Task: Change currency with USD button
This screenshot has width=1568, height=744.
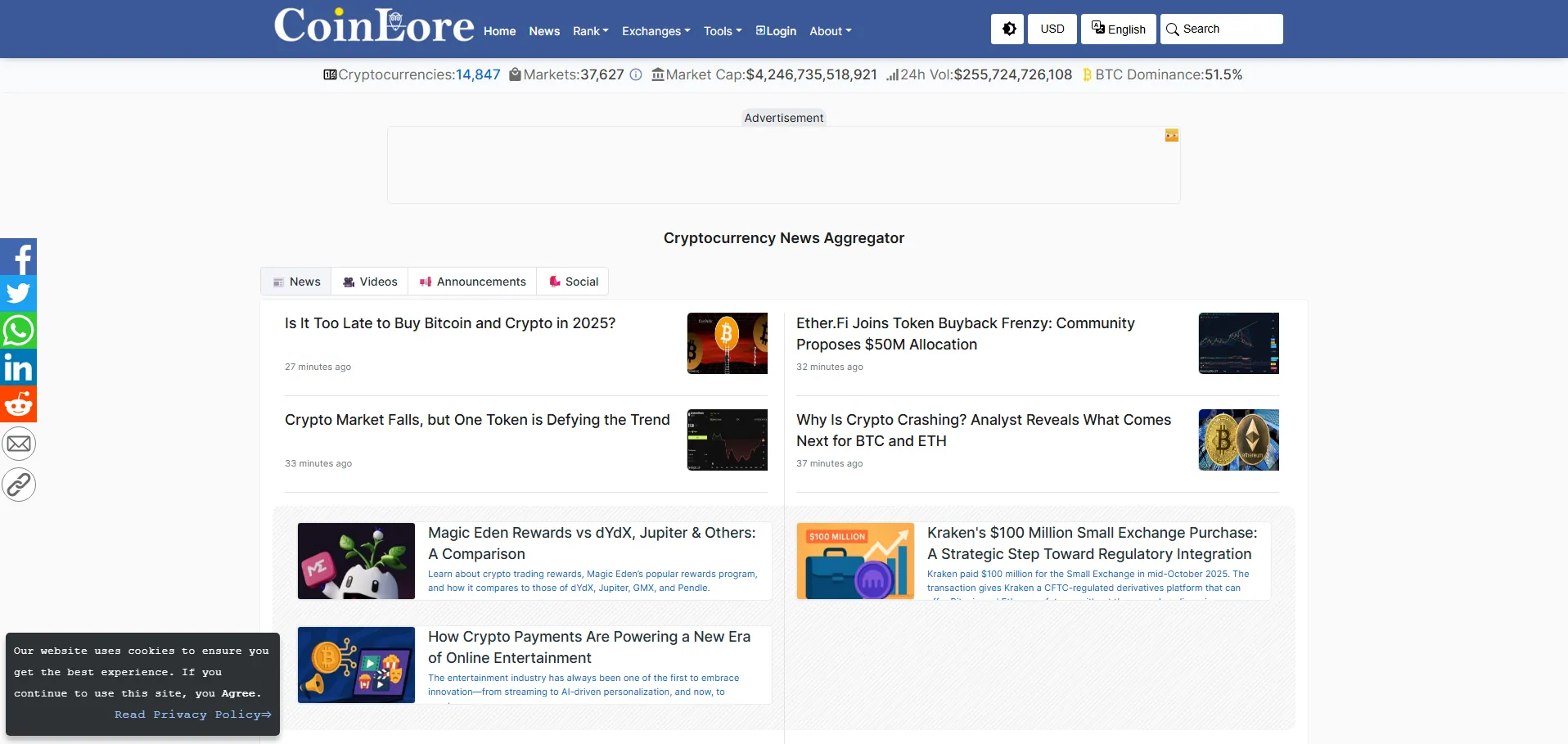Action: (1052, 29)
